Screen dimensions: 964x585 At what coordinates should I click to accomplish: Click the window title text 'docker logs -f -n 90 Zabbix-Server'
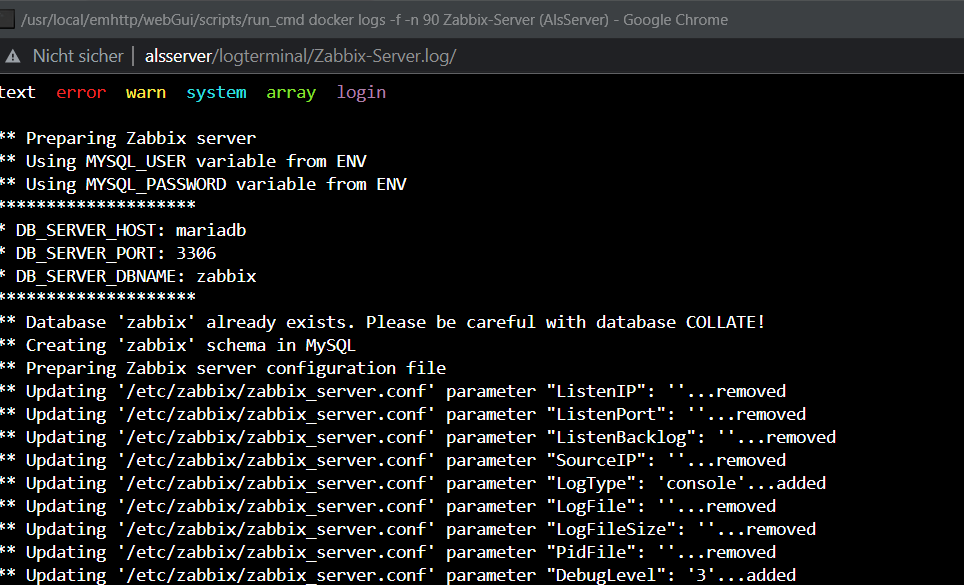coord(422,20)
